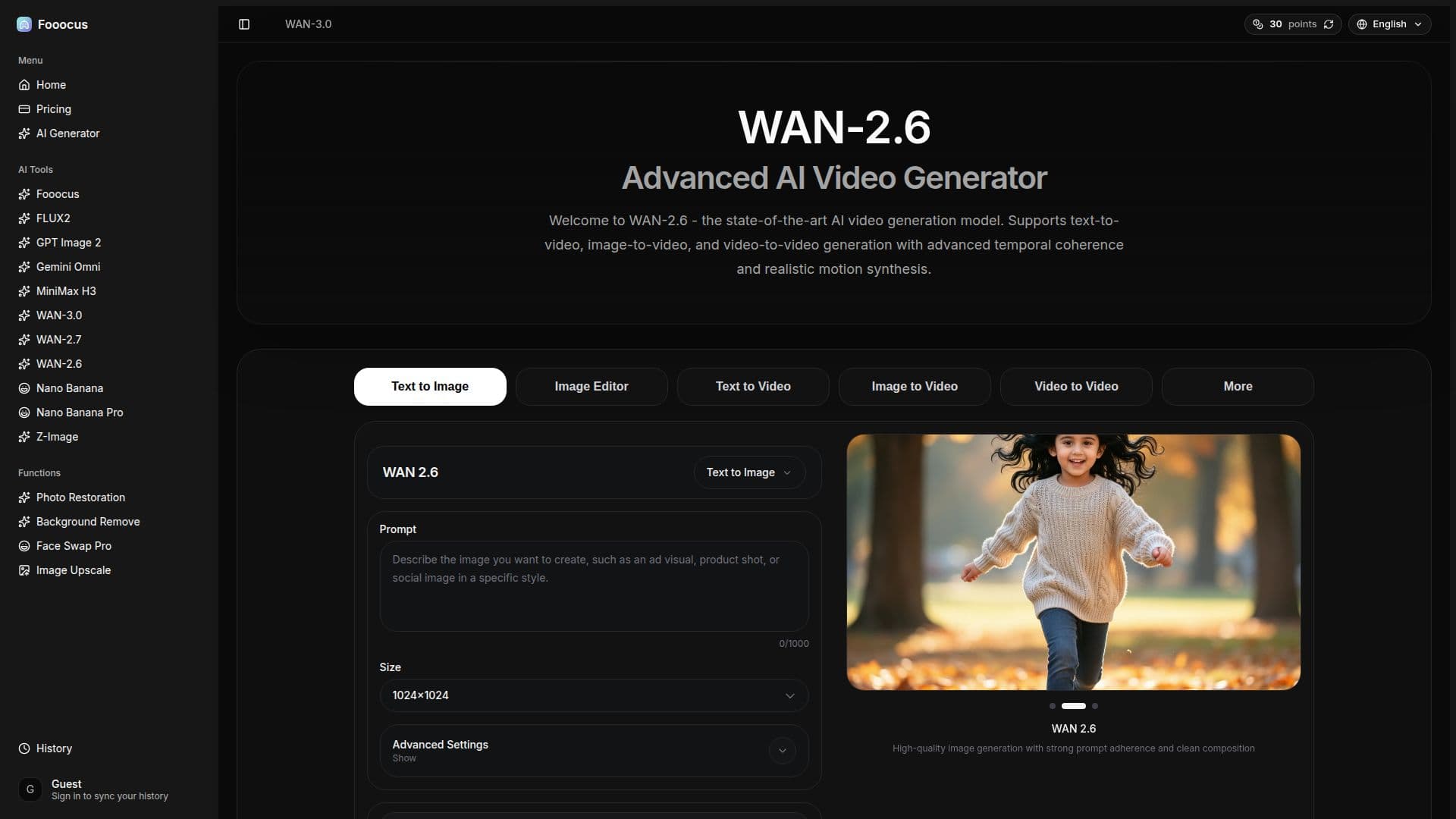
Task: Select the first carousel dot indicator
Action: pos(1052,706)
